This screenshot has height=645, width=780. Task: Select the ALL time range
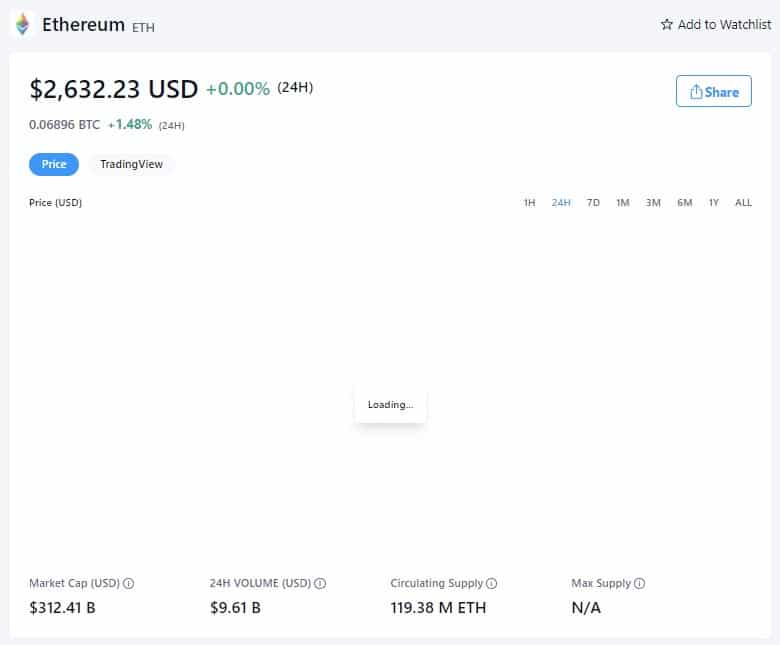(x=743, y=202)
